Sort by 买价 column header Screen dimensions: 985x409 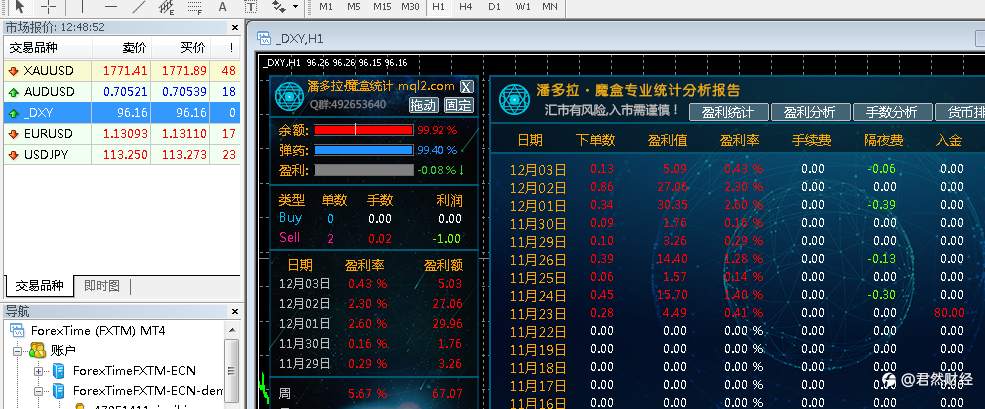point(181,48)
